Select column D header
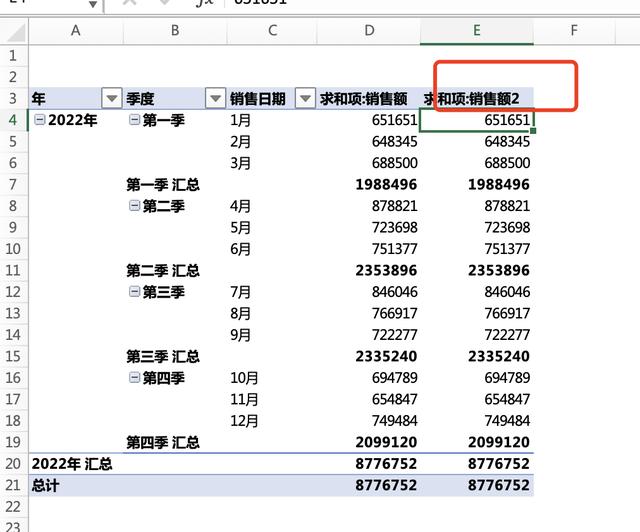The height and width of the screenshot is (532, 640). [x=369, y=31]
